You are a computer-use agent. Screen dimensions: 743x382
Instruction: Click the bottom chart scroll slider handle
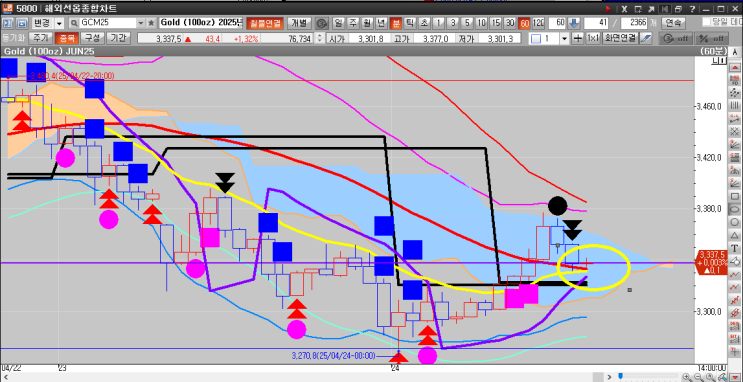[620, 376]
